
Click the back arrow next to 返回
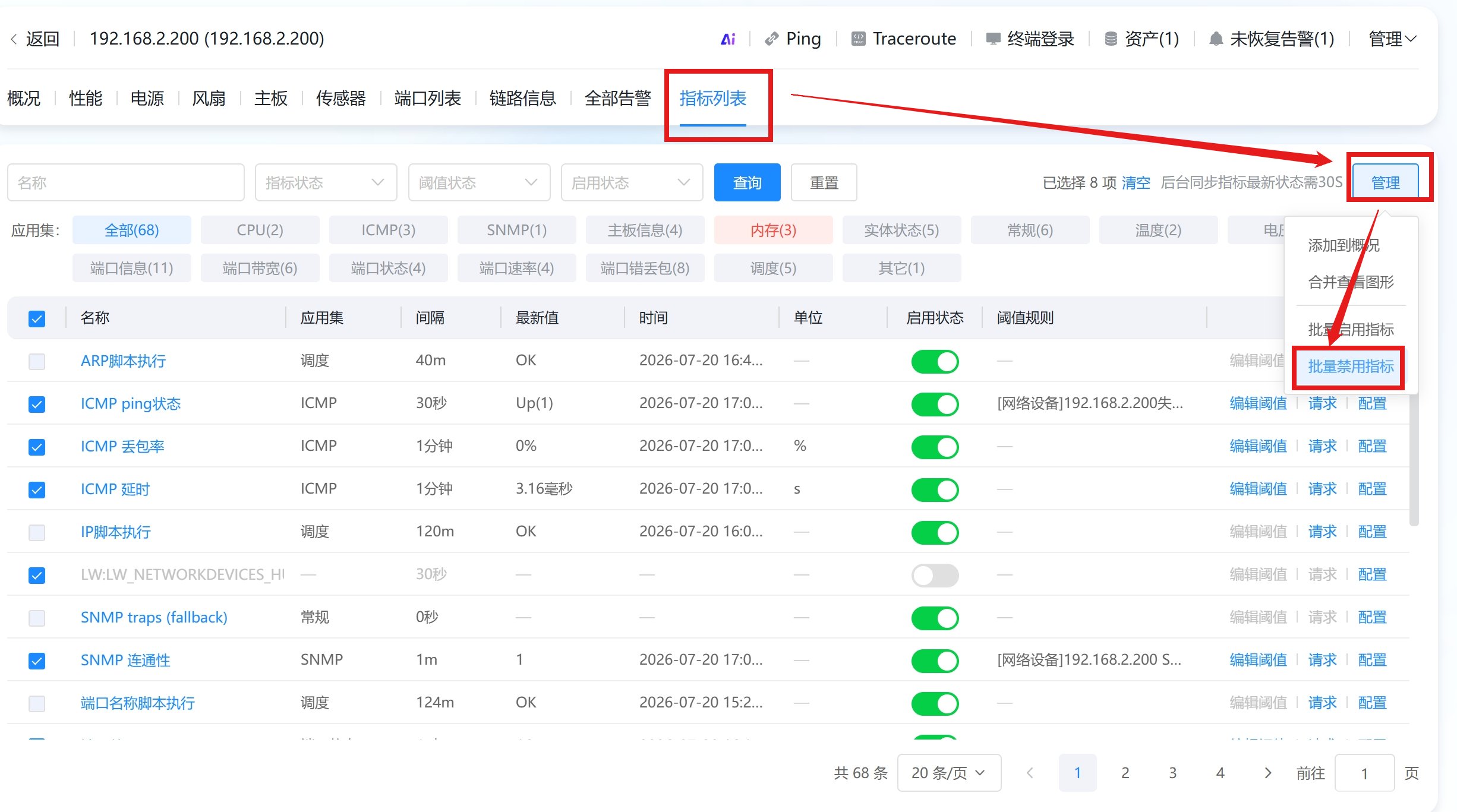(x=14, y=39)
